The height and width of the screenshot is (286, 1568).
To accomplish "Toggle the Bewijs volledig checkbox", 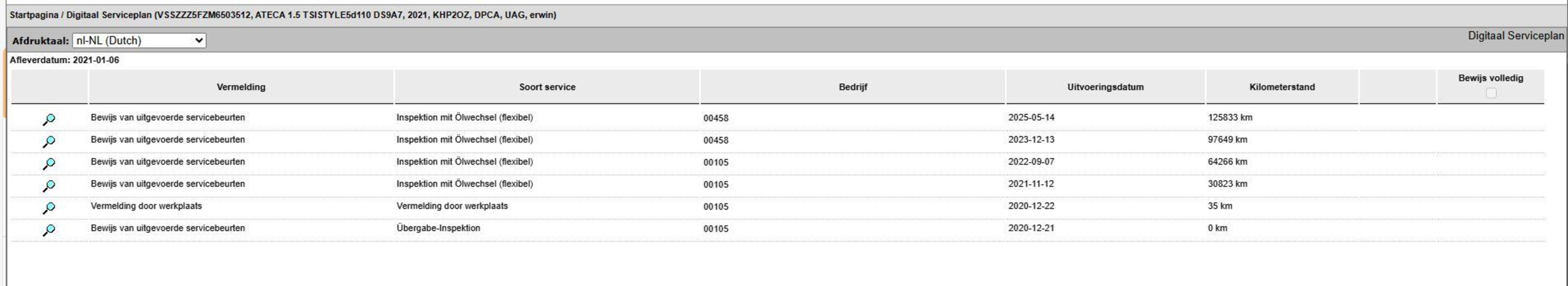I will [1491, 93].
